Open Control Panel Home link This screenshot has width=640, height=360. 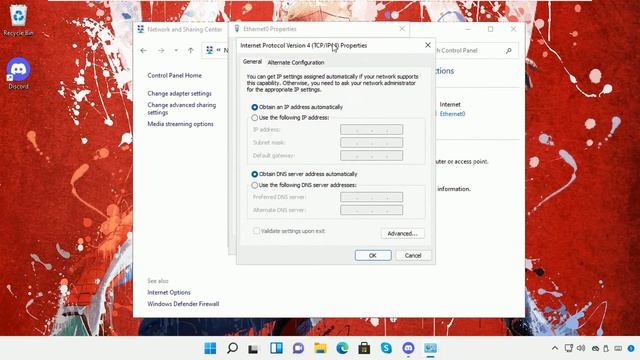174,76
